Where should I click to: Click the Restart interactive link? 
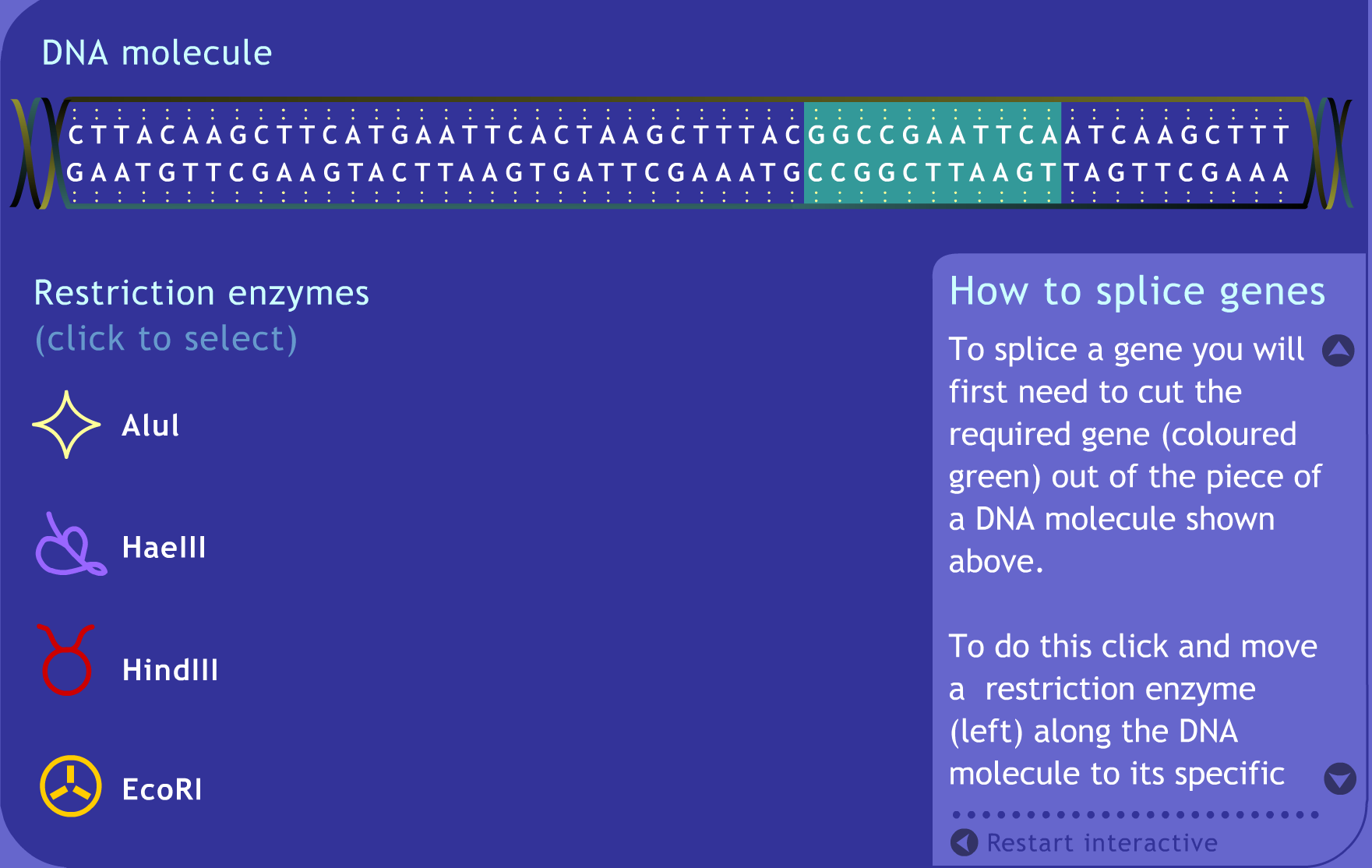(x=1102, y=843)
